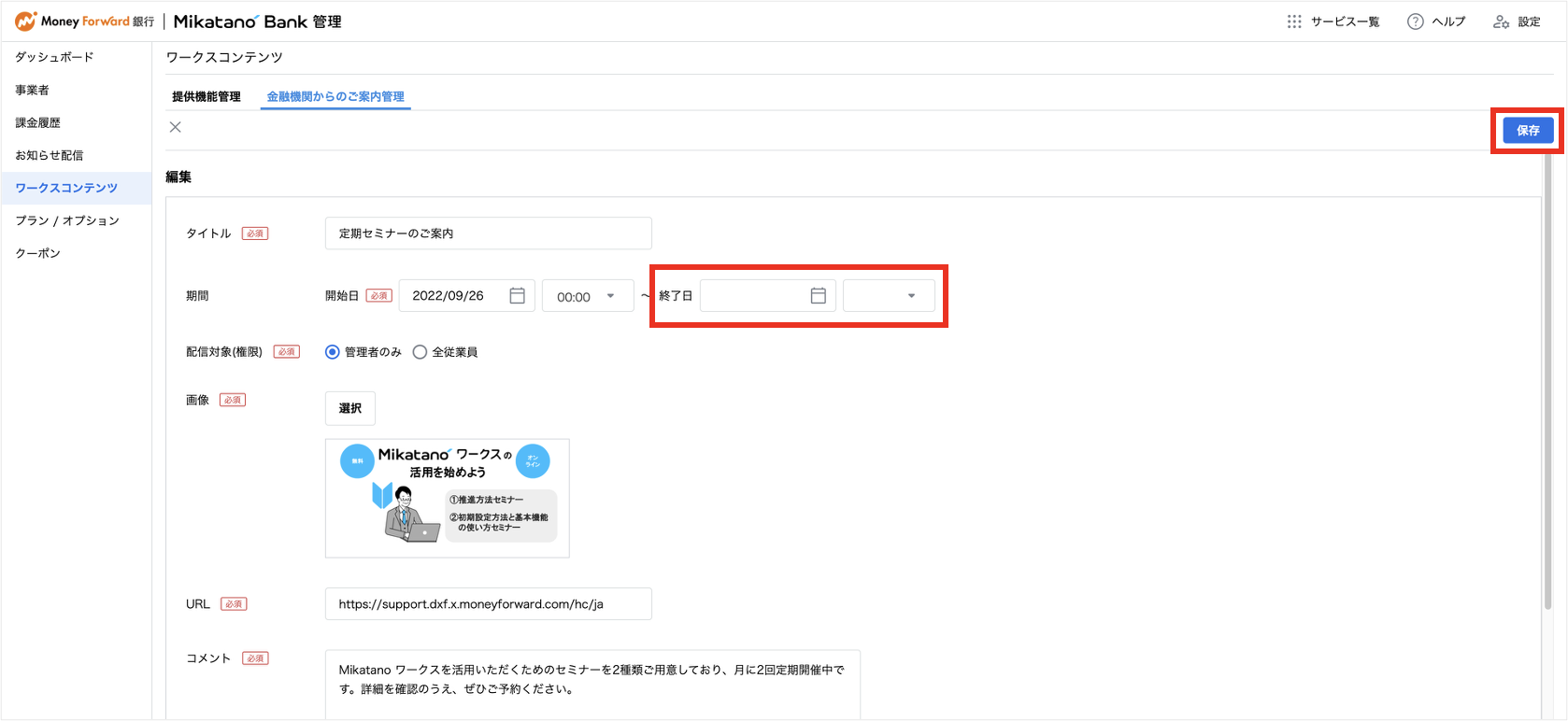Image resolution: width=1568 pixels, height=721 pixels.
Task: Click the ワークスコンテンツ page heading
Action: pyautogui.click(x=224, y=57)
